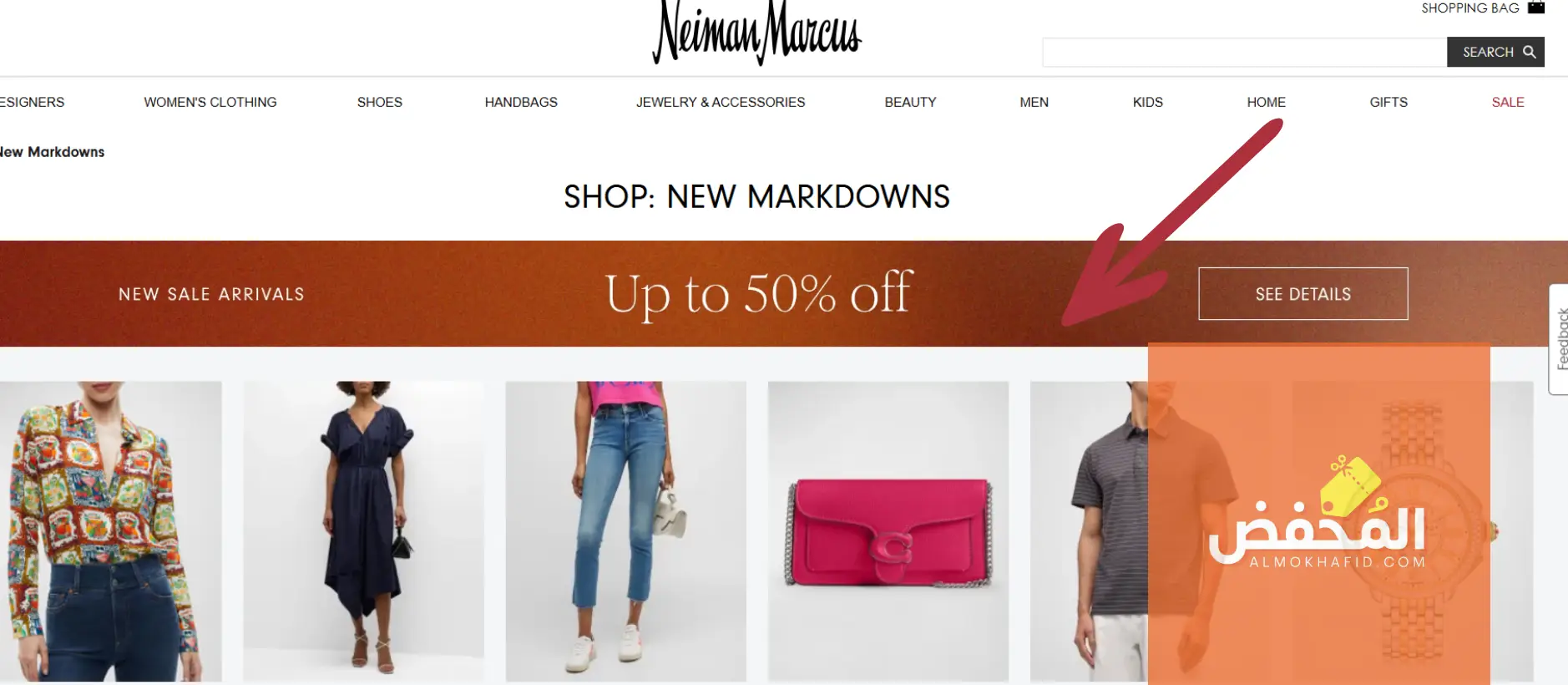Click the shopping bag icon
The width and height of the screenshot is (1568, 685).
(1536, 8)
